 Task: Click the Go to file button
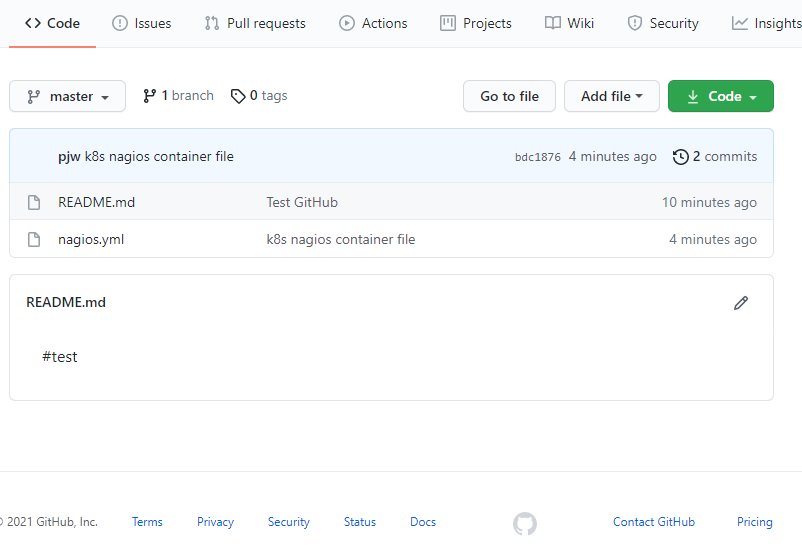click(509, 96)
